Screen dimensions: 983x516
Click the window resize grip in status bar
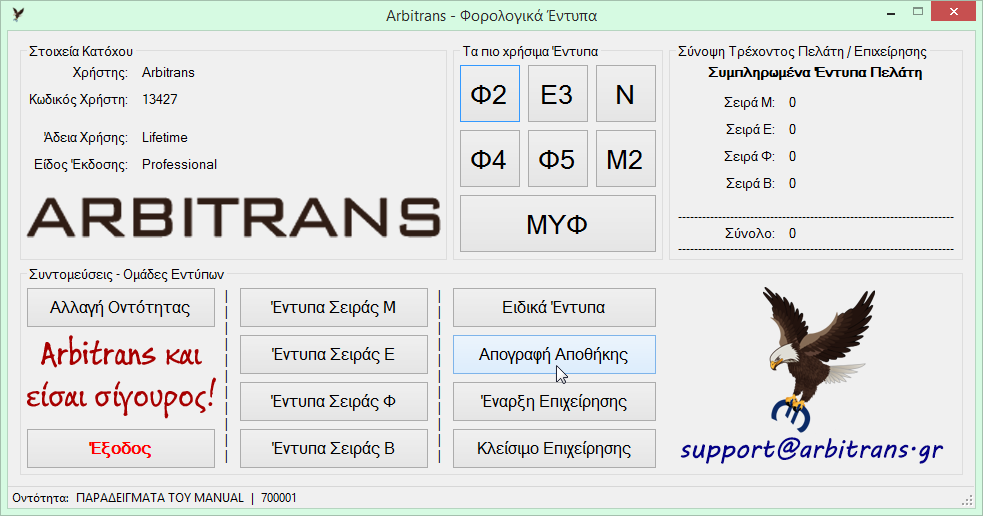(967, 500)
